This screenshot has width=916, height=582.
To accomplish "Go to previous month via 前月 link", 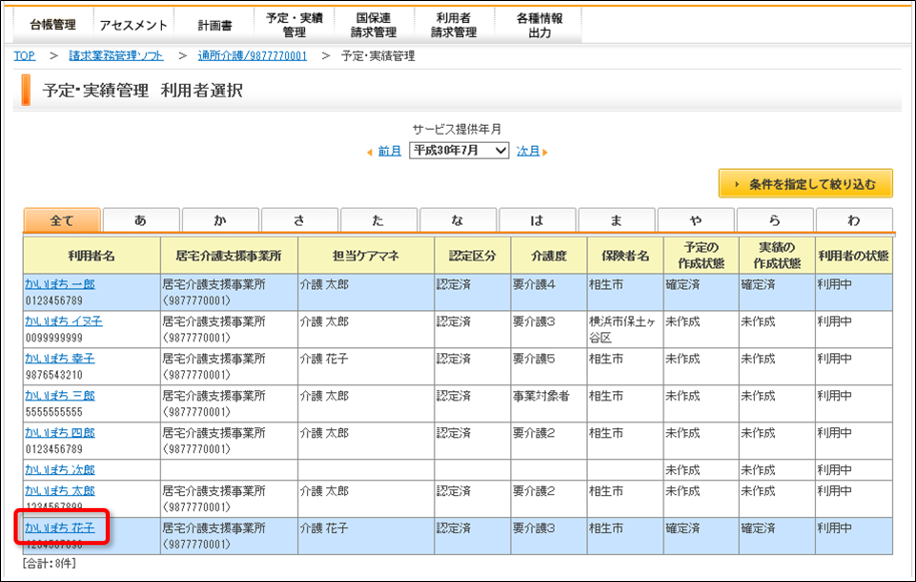I will [390, 151].
